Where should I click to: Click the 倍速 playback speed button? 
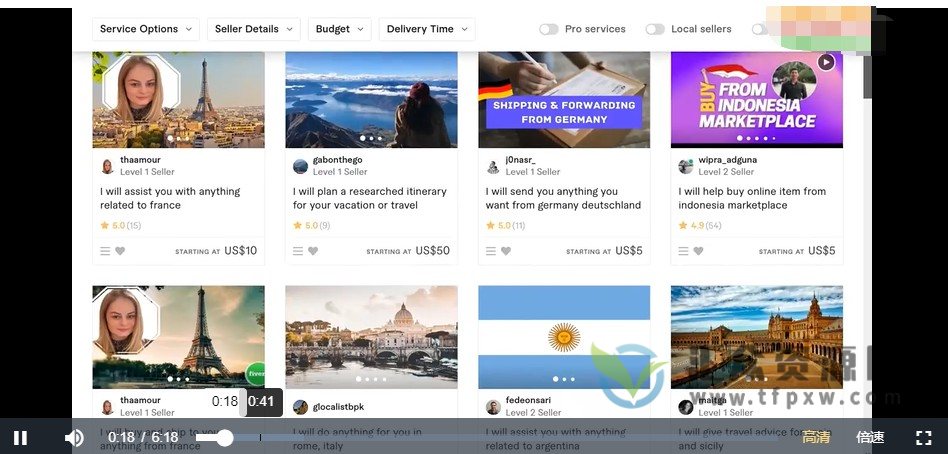click(x=870, y=437)
